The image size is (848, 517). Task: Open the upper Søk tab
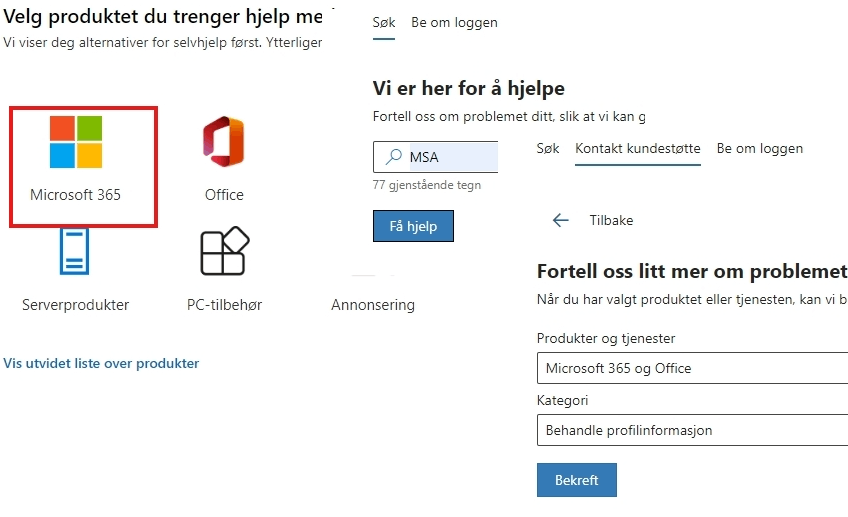pyautogui.click(x=384, y=23)
